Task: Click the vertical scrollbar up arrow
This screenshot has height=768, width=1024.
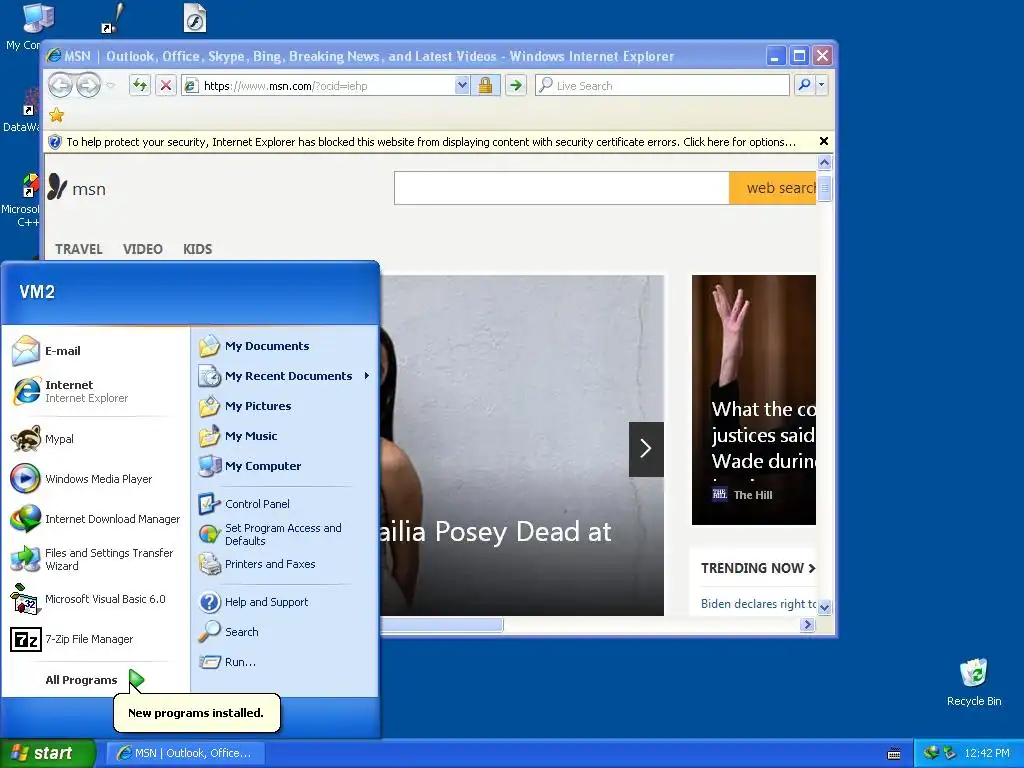Action: (x=825, y=162)
